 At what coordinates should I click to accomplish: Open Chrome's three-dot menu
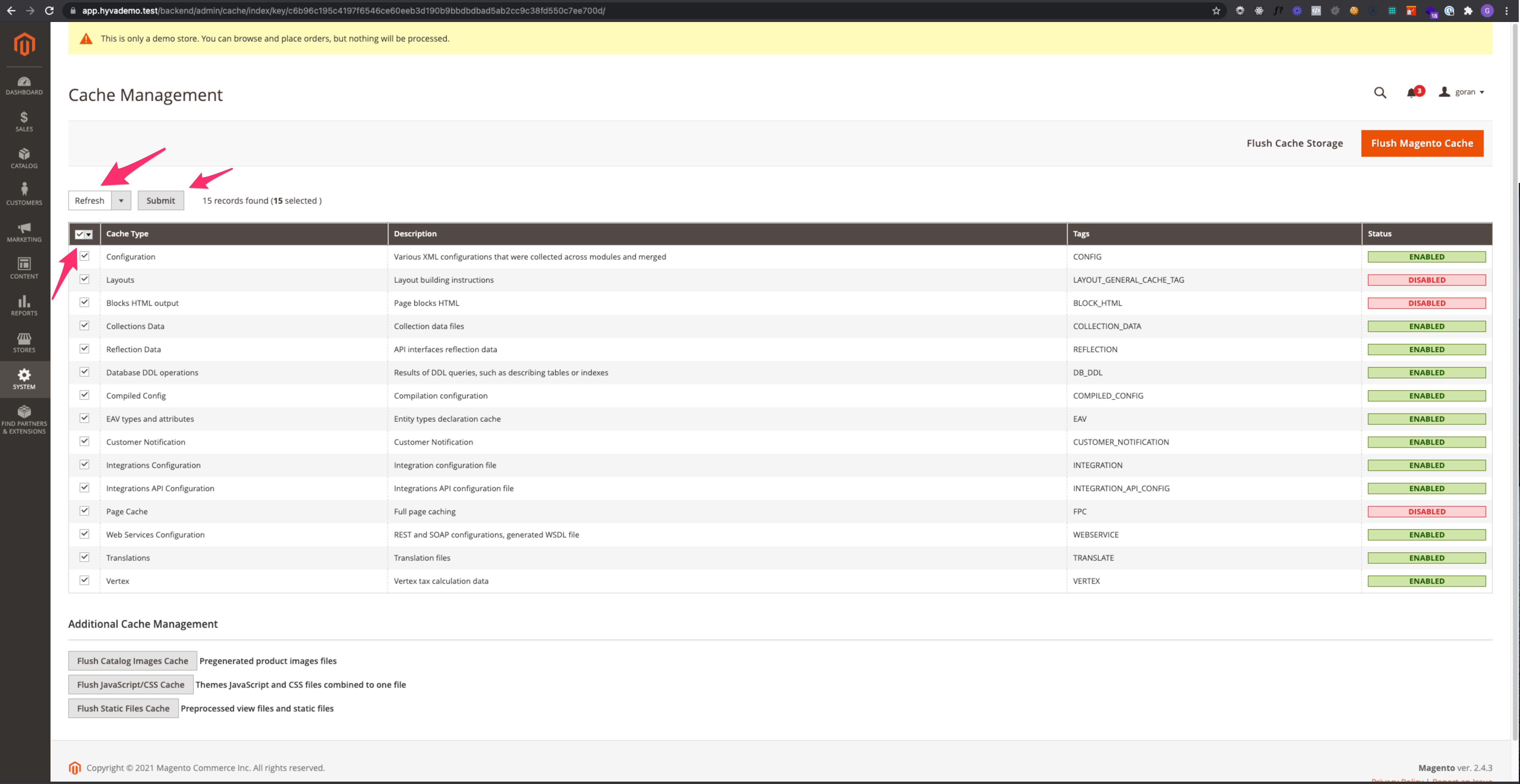[1506, 11]
